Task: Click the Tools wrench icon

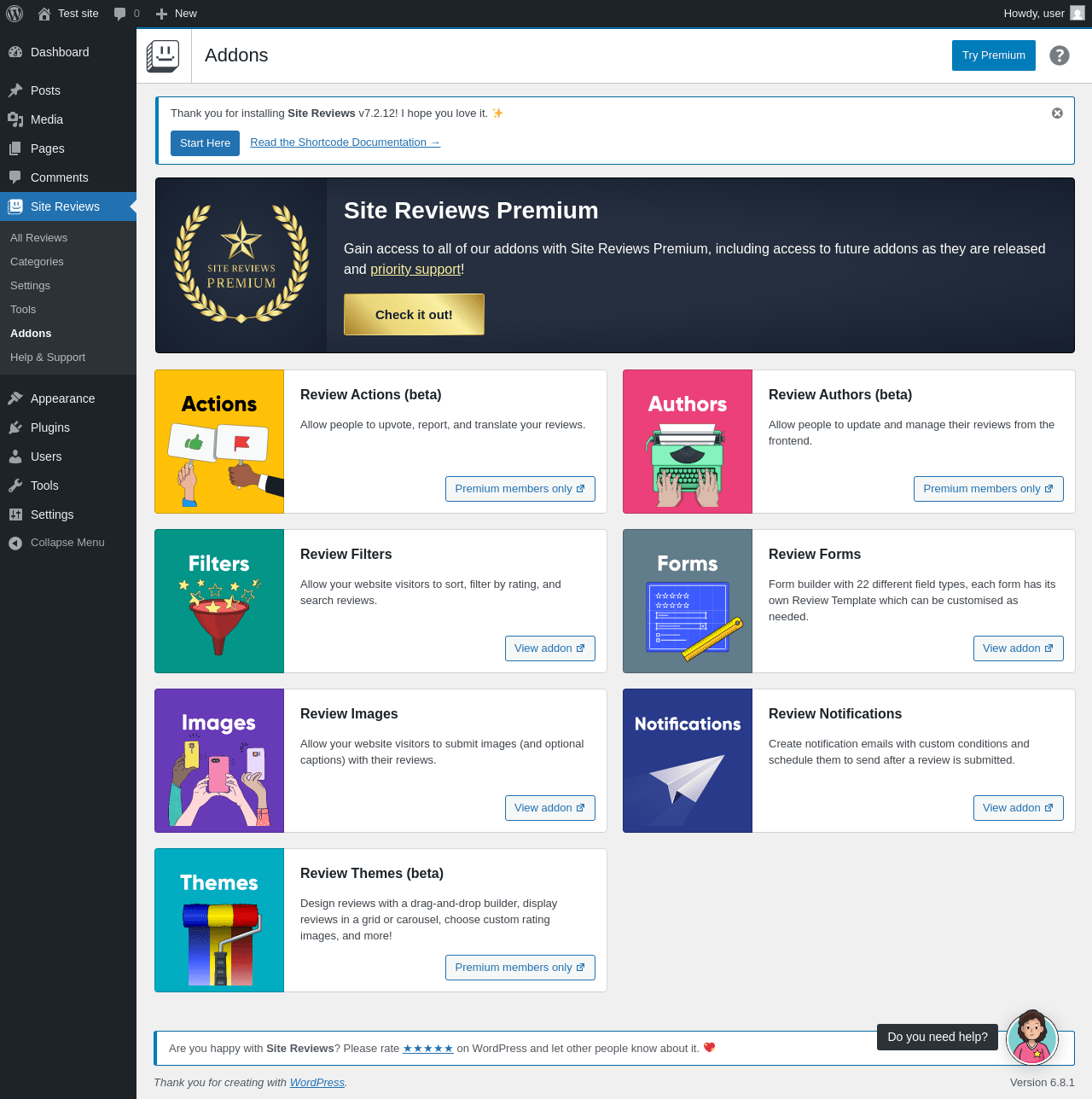Action: 15,486
